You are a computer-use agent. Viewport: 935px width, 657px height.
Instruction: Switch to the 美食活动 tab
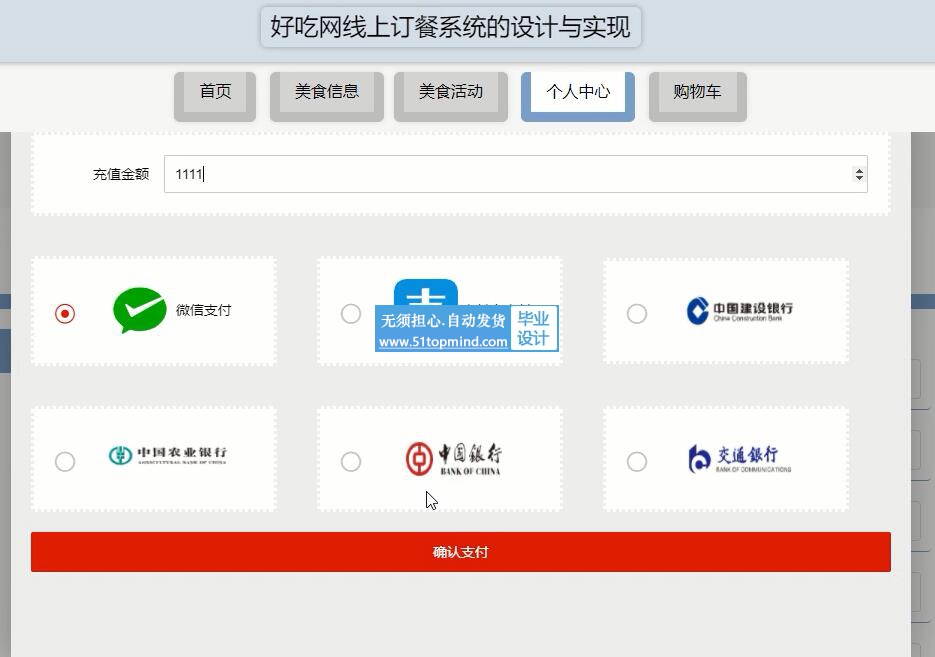coord(451,97)
